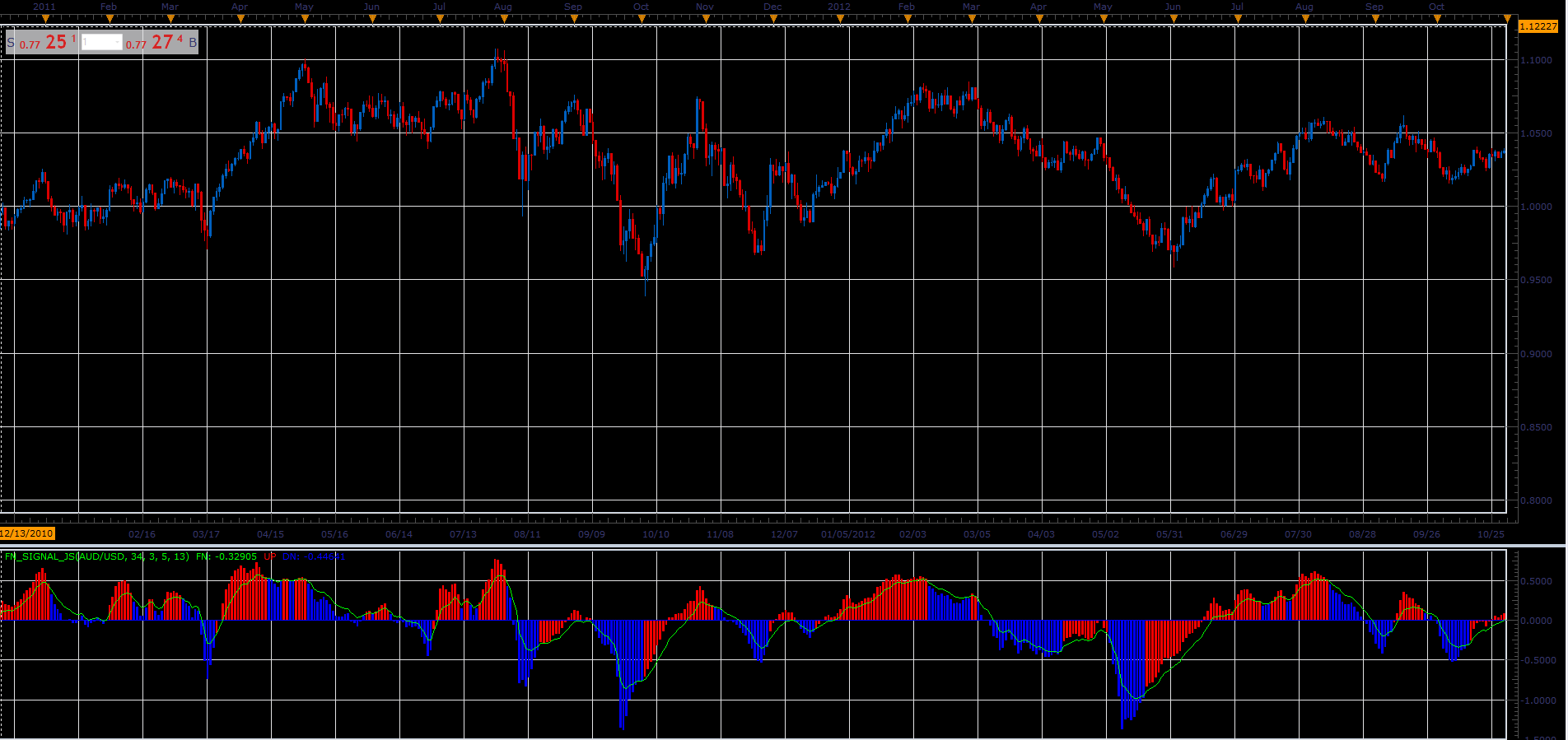Click the 02/16 date axis label

point(142,534)
